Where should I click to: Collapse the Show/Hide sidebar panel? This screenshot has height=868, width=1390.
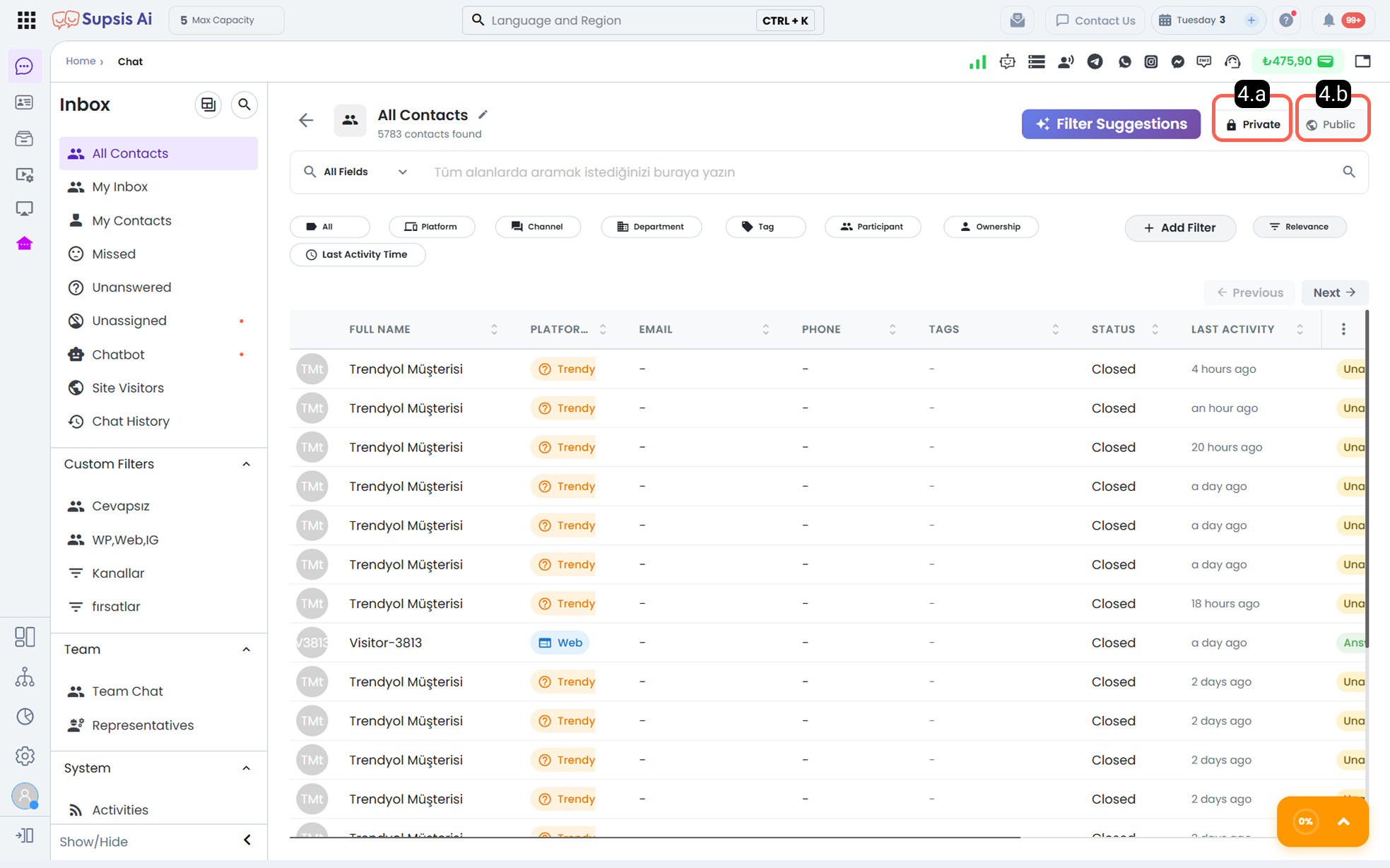(x=247, y=840)
